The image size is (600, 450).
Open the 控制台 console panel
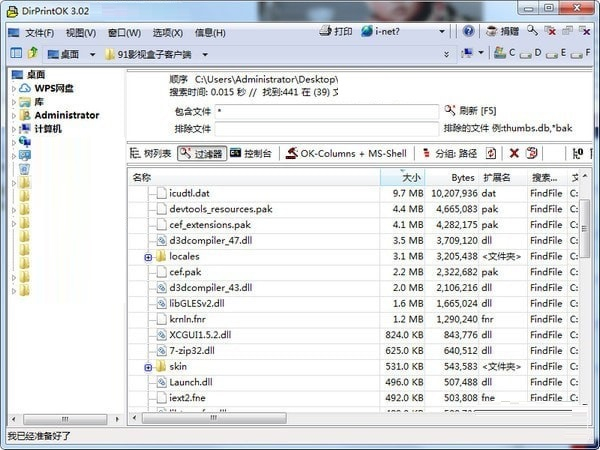[x=250, y=153]
